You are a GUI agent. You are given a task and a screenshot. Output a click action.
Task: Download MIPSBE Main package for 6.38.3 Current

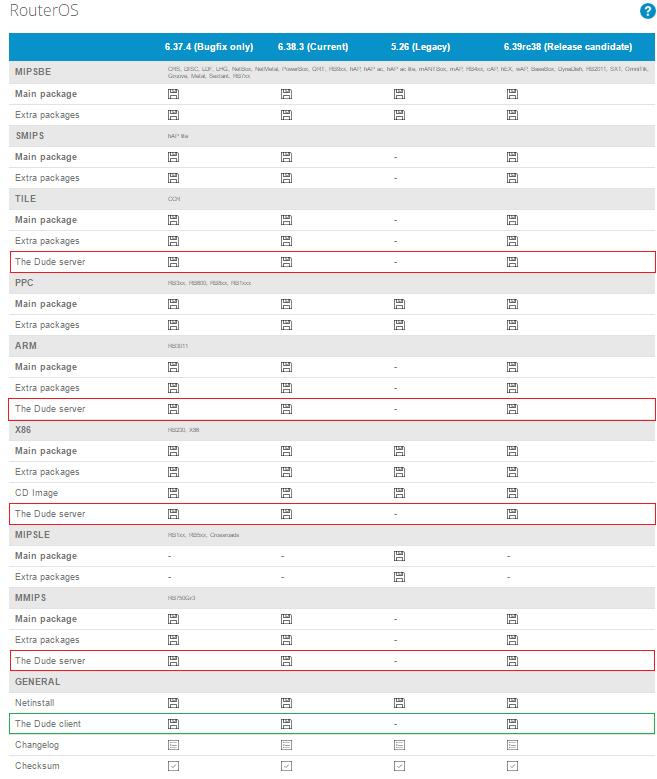pos(286,94)
